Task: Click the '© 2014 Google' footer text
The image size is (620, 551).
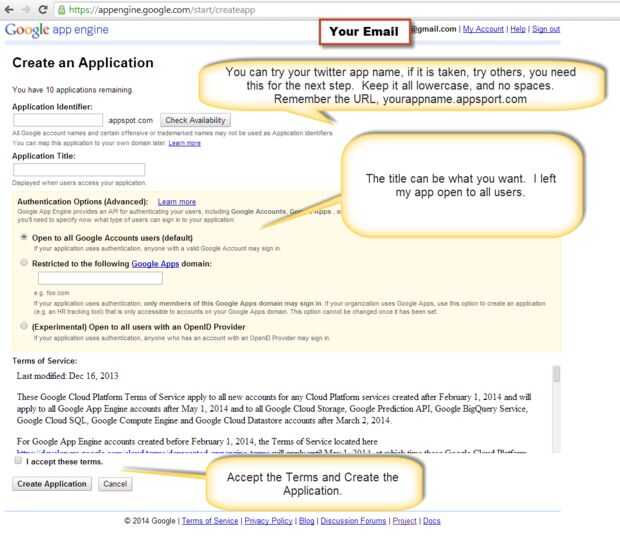Action: click(149, 521)
